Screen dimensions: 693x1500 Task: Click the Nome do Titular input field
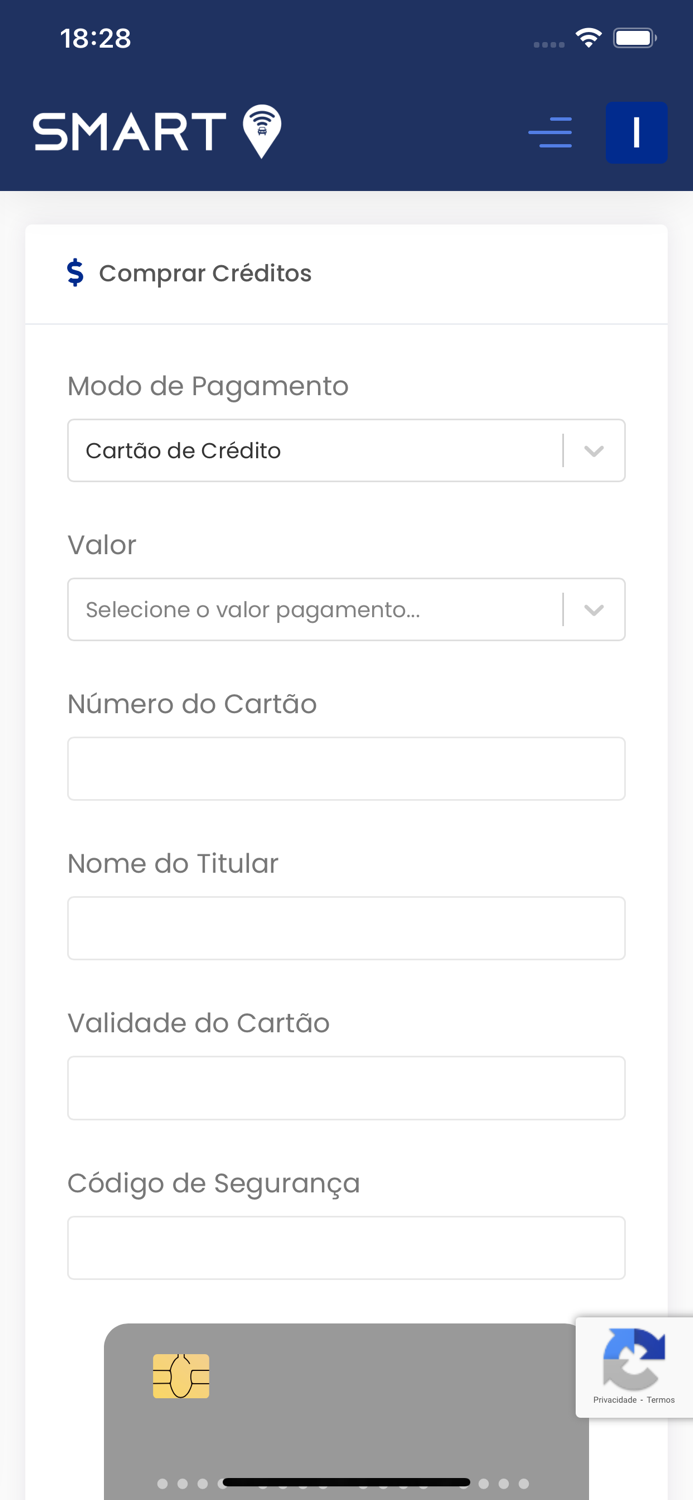[x=346, y=928]
